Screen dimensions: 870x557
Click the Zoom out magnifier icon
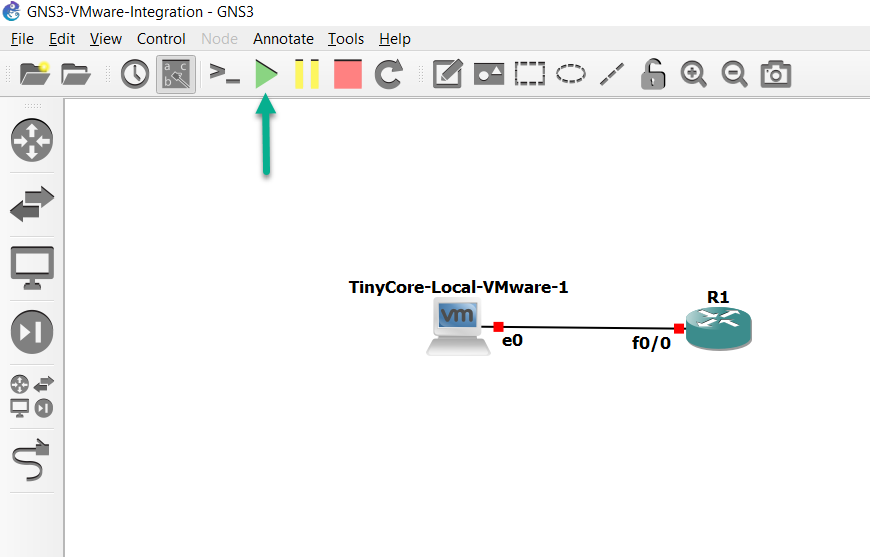click(x=735, y=74)
